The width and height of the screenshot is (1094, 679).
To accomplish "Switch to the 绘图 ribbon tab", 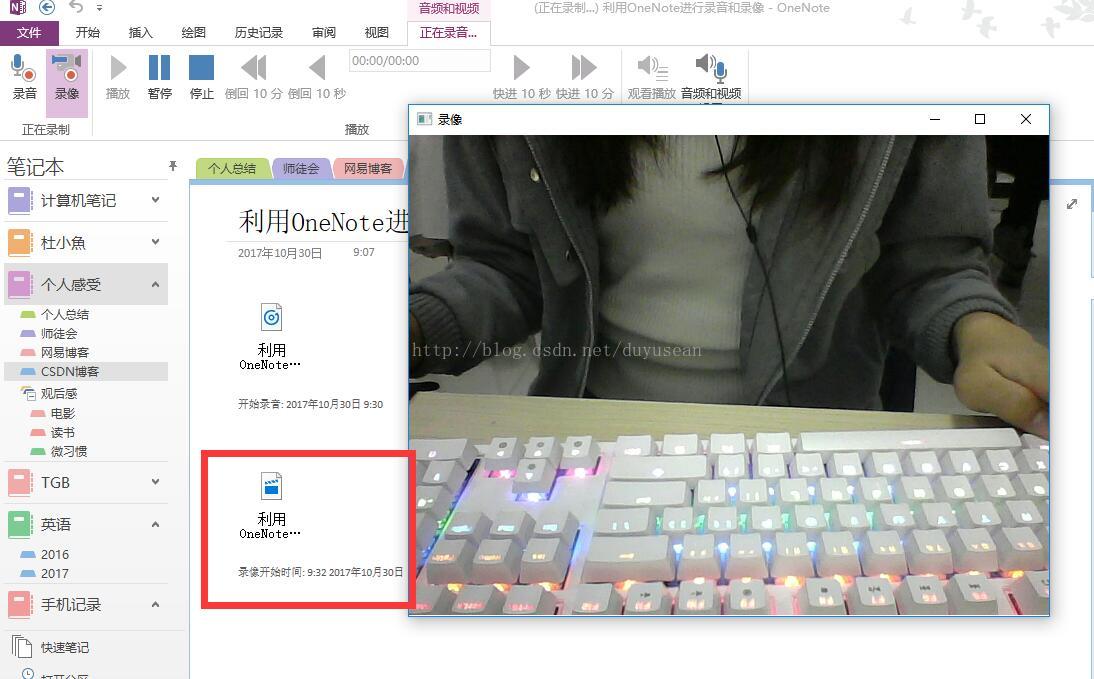I will coord(193,33).
